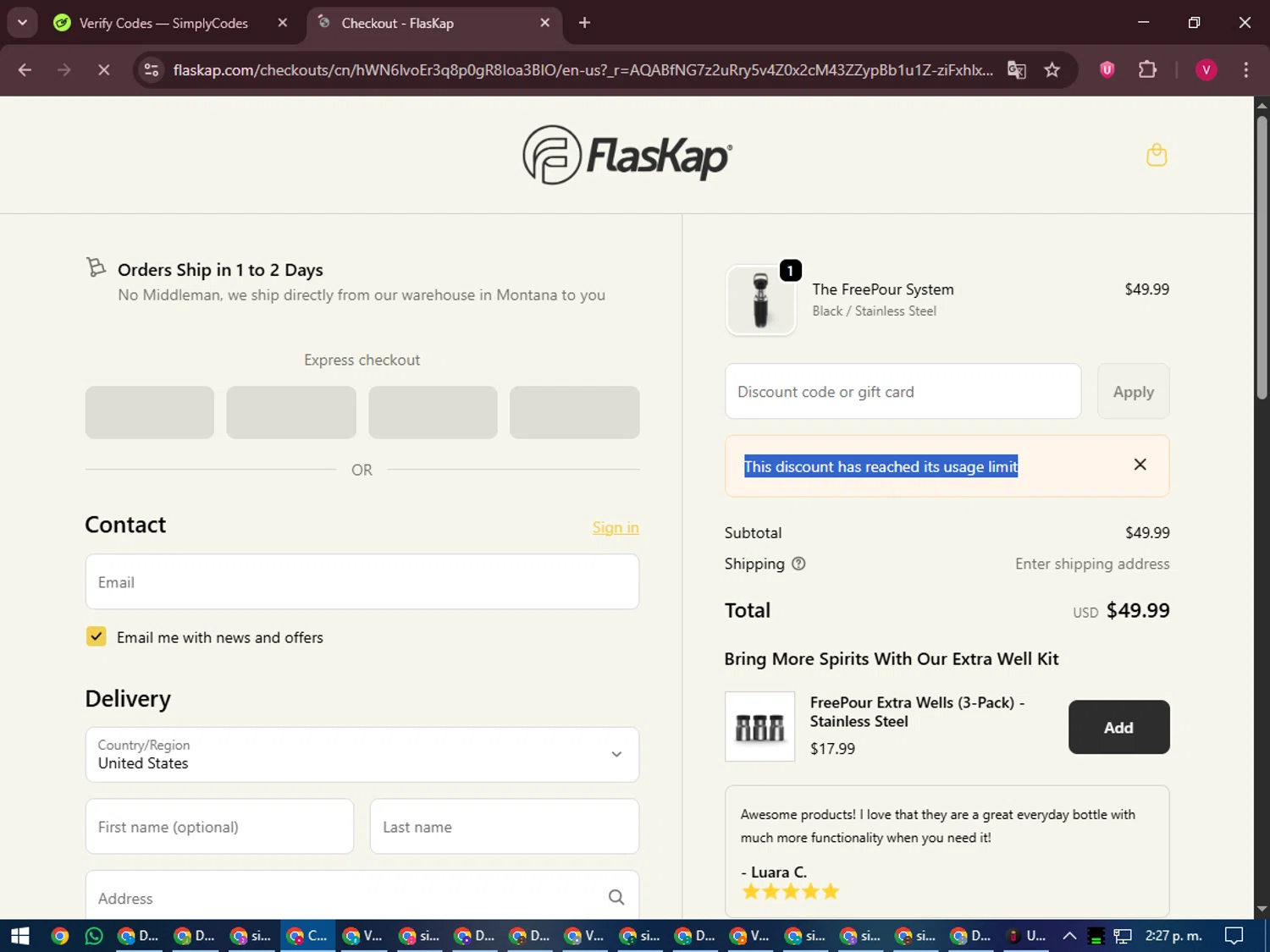Click the highlighted usage limit message text

tap(881, 466)
